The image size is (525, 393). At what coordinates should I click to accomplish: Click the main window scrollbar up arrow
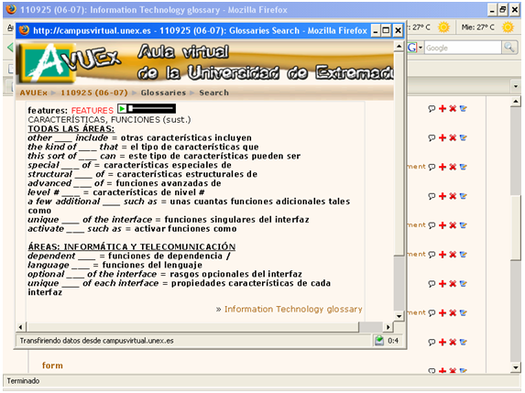point(515,101)
